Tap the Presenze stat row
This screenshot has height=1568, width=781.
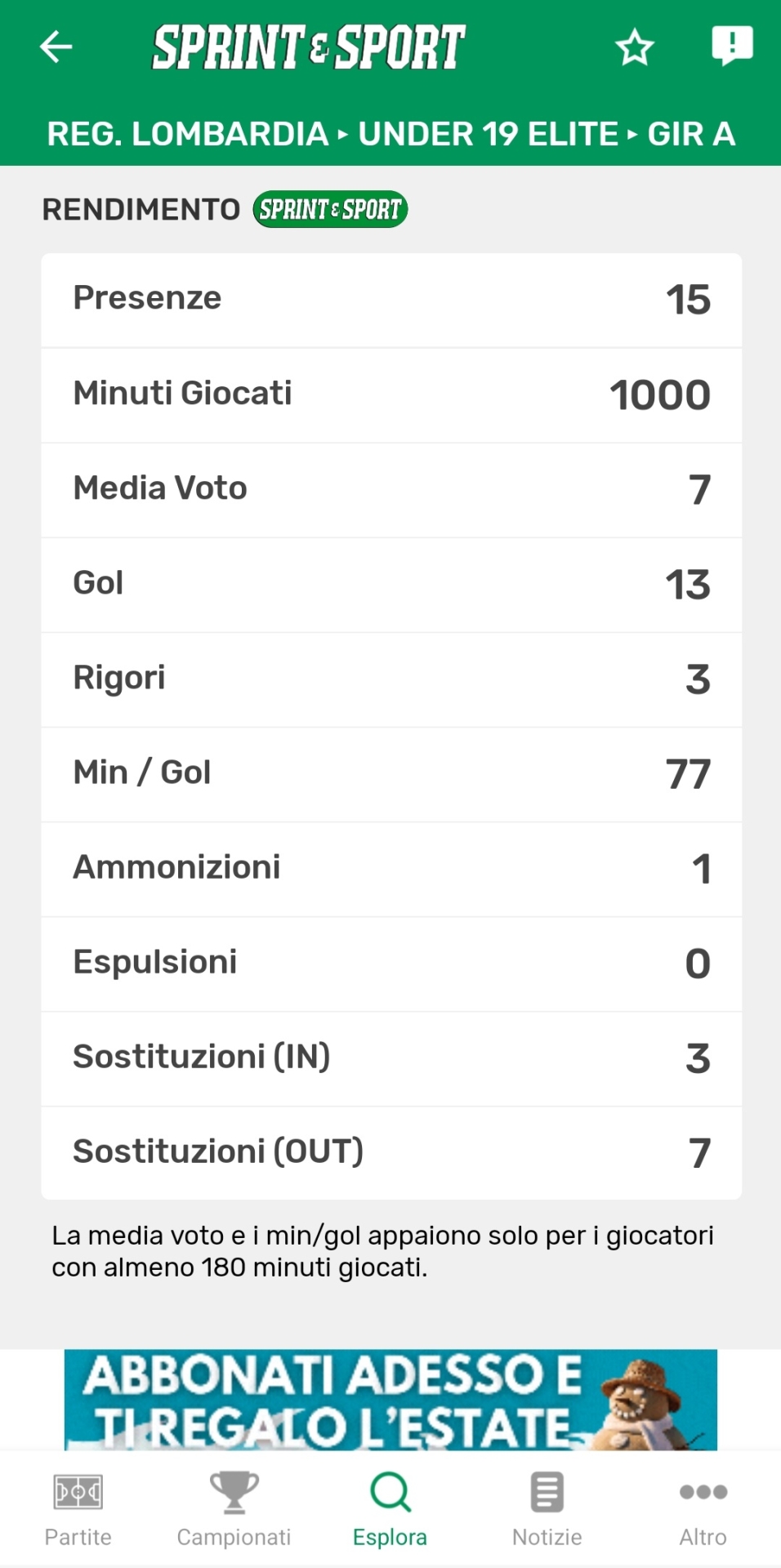pyautogui.click(x=391, y=299)
